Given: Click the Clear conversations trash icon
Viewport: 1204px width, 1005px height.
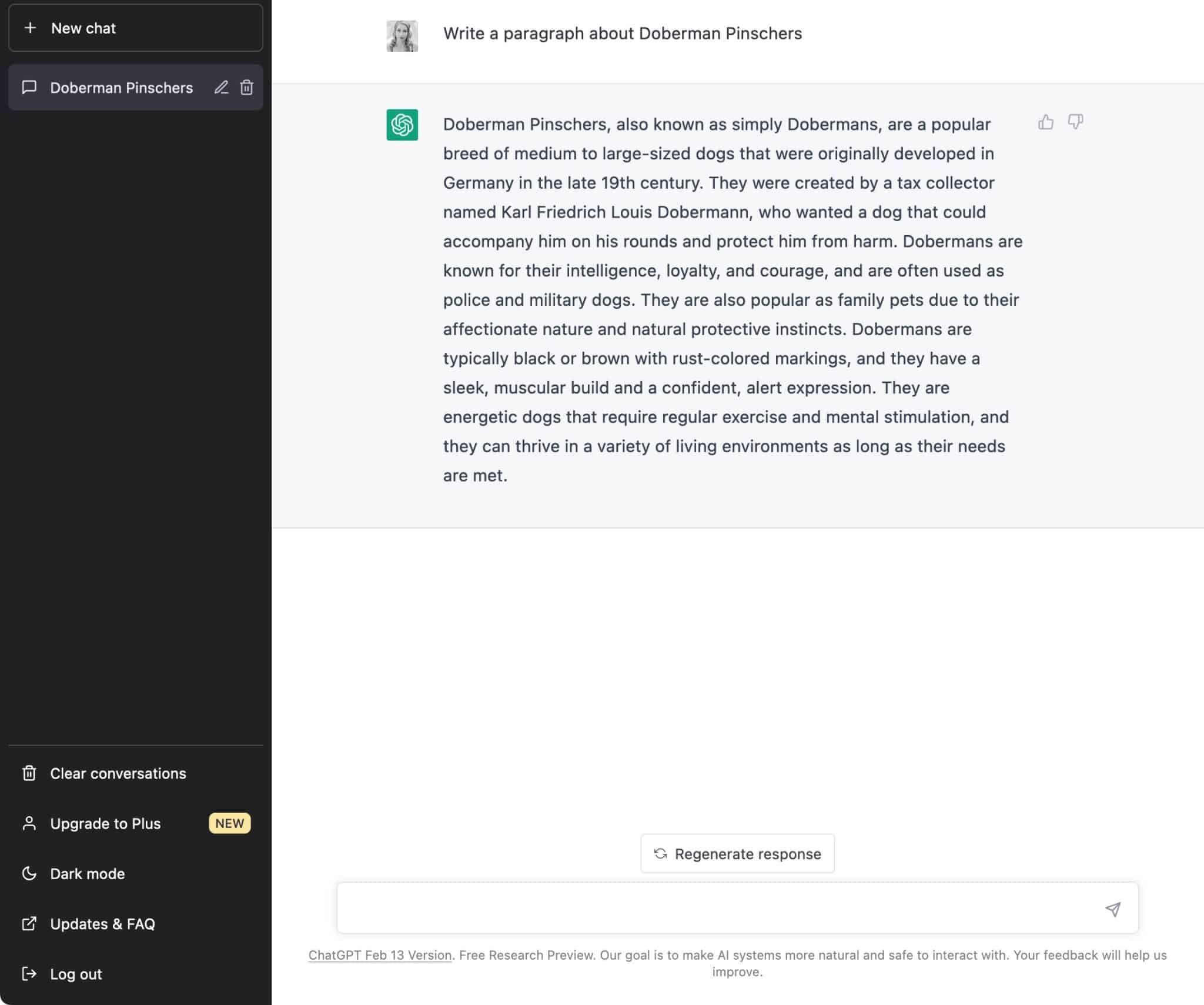Looking at the screenshot, I should pos(29,773).
